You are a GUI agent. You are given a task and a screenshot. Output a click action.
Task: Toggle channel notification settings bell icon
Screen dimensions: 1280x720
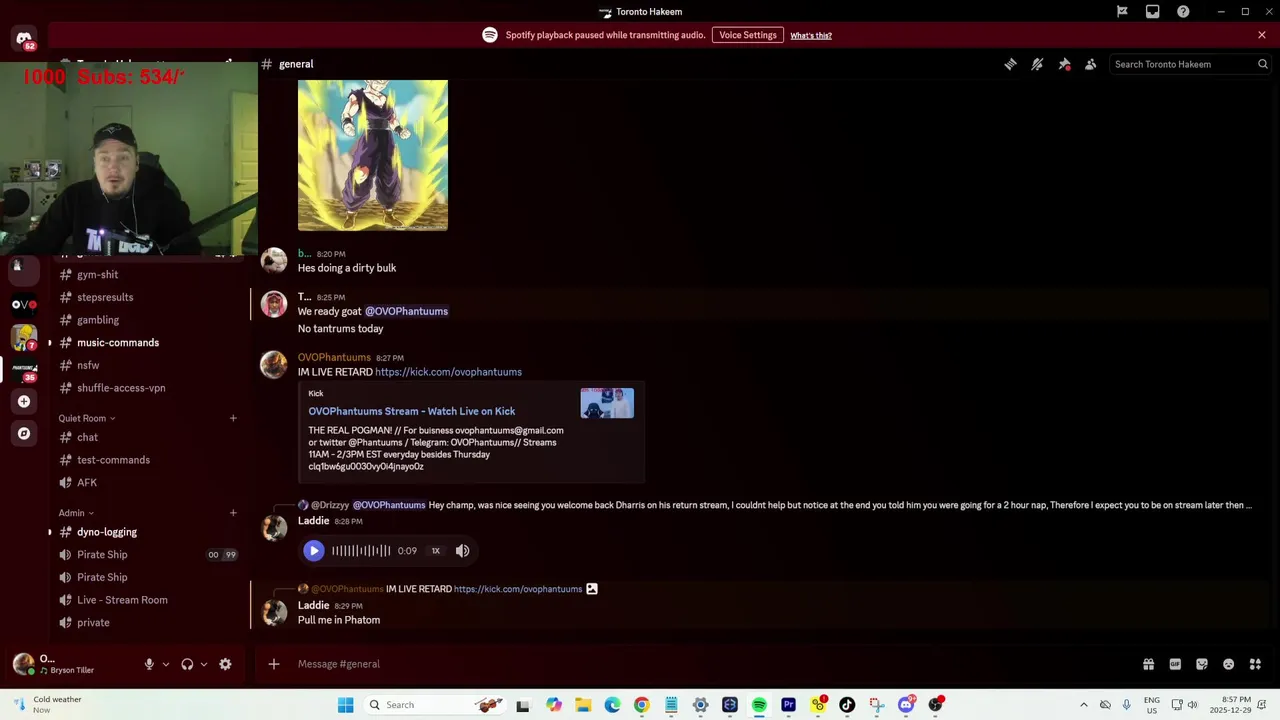[1037, 64]
